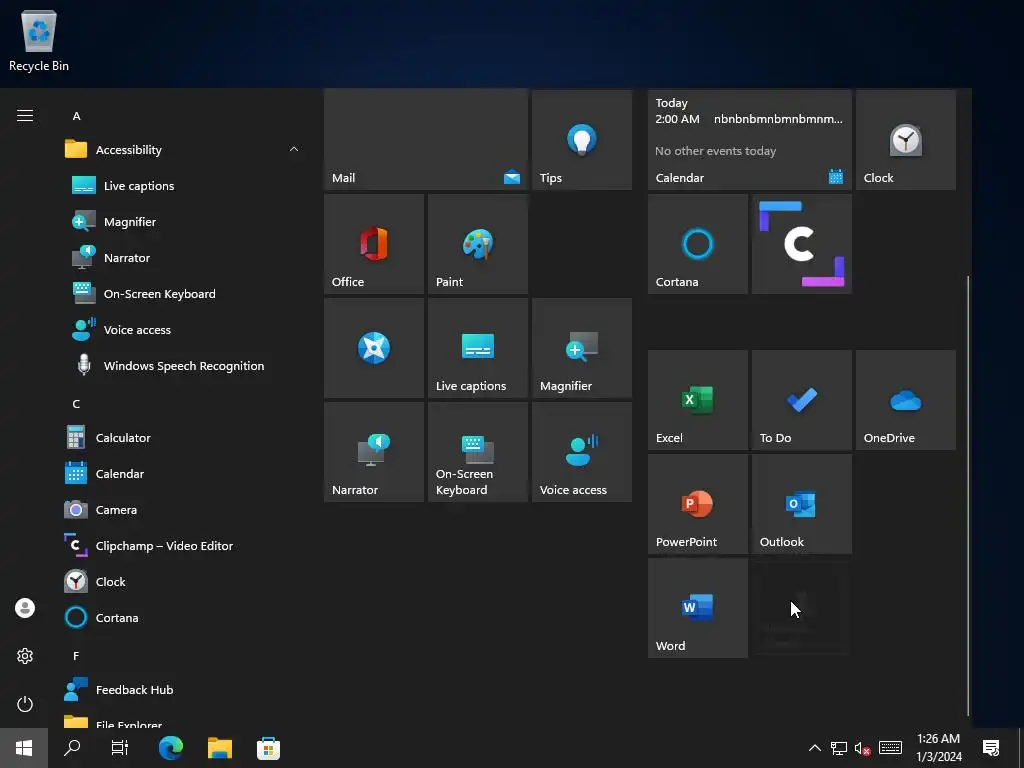Open Feedback Hub from the app list

point(183,690)
